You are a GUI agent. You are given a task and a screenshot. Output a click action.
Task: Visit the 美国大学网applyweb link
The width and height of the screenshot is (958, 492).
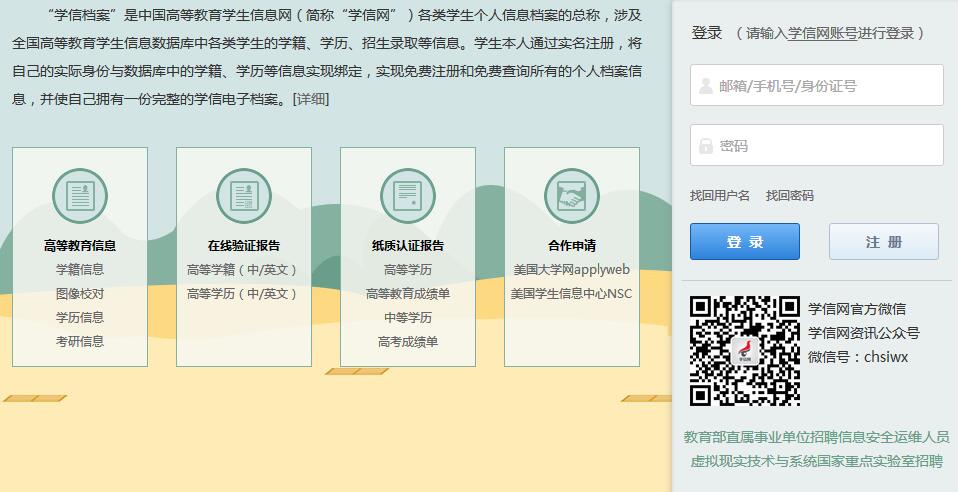coord(571,269)
